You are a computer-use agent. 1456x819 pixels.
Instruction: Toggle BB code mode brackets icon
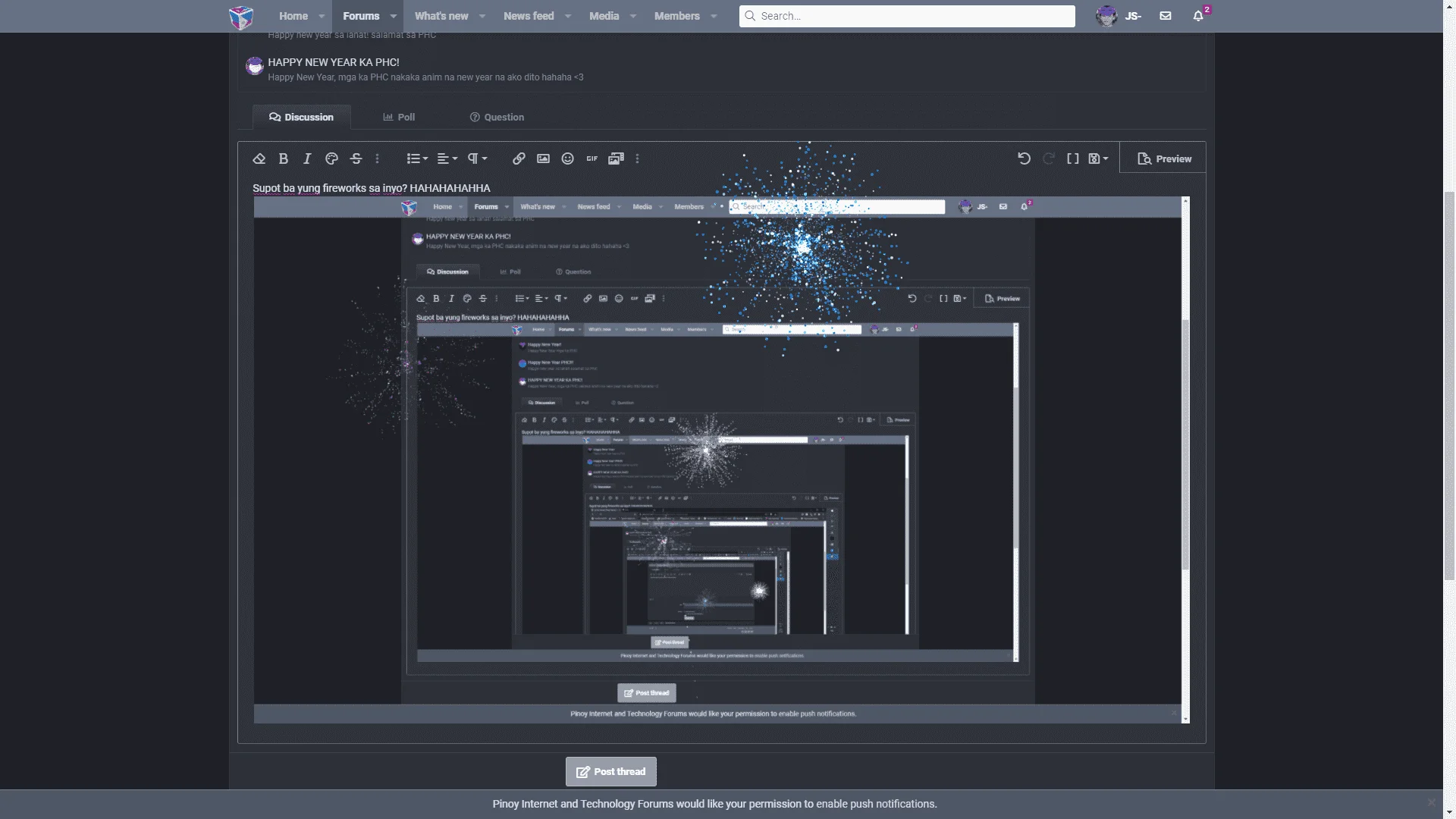tap(1073, 158)
